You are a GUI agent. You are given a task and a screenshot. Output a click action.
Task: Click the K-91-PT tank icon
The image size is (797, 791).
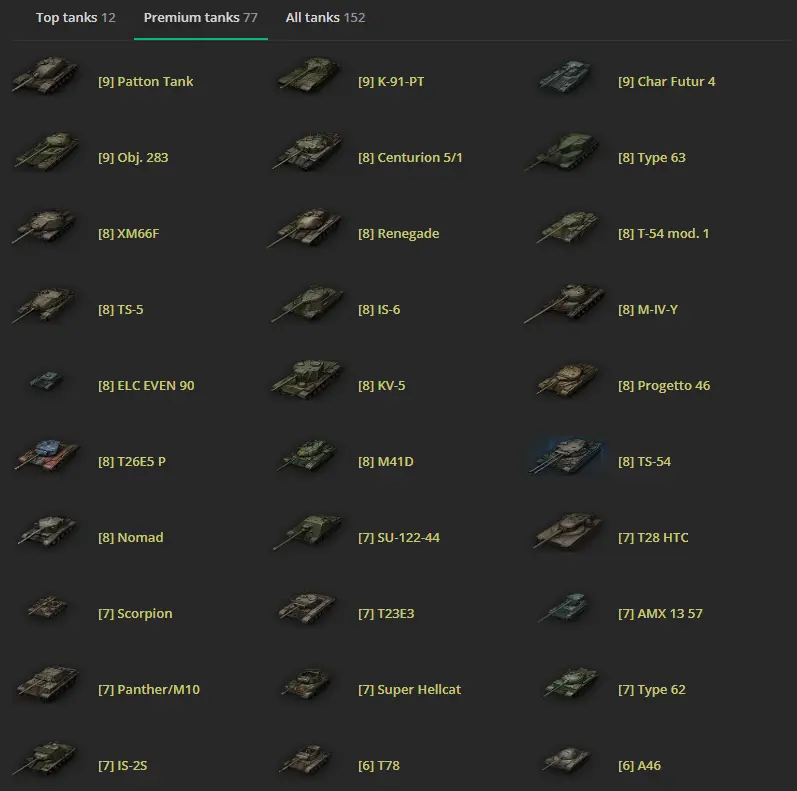(307, 77)
